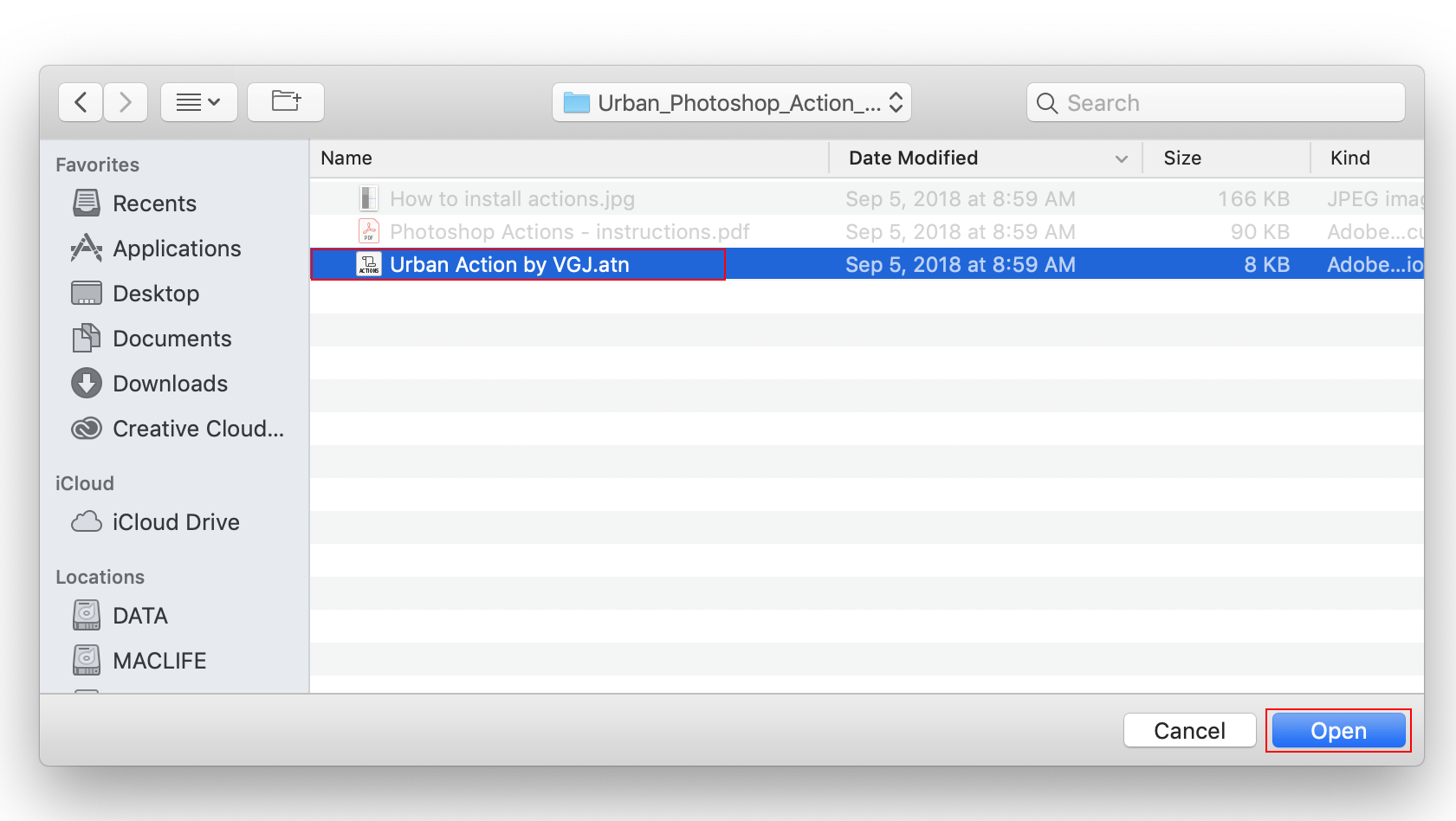This screenshot has height=821, width=1456.
Task: Select Downloads in the Favorites sidebar
Action: 170,384
